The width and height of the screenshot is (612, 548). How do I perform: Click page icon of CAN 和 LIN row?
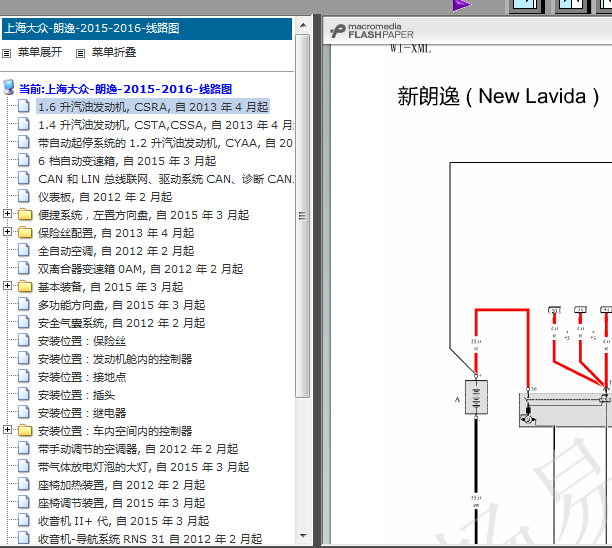point(24,178)
